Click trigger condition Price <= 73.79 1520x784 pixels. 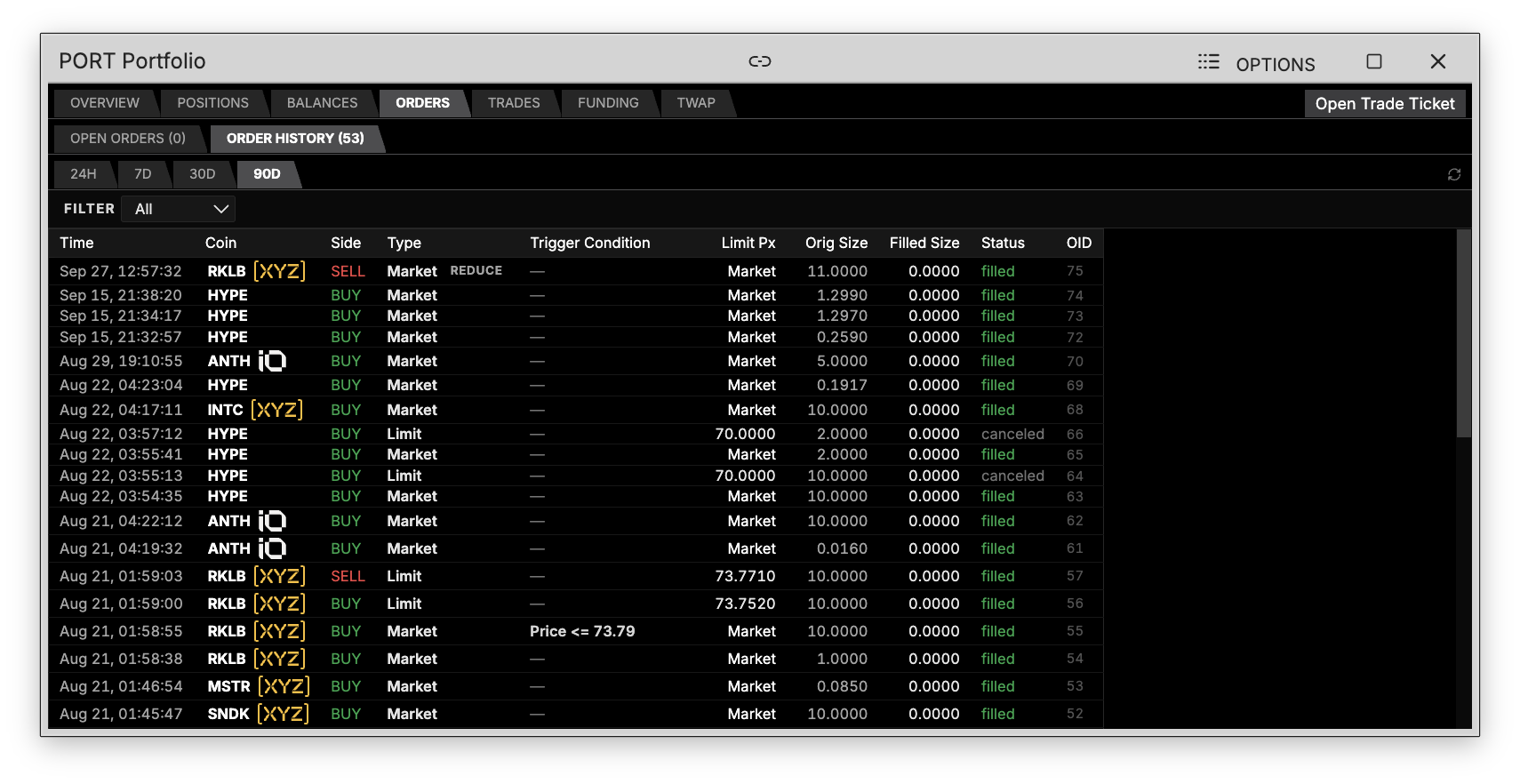click(x=582, y=631)
